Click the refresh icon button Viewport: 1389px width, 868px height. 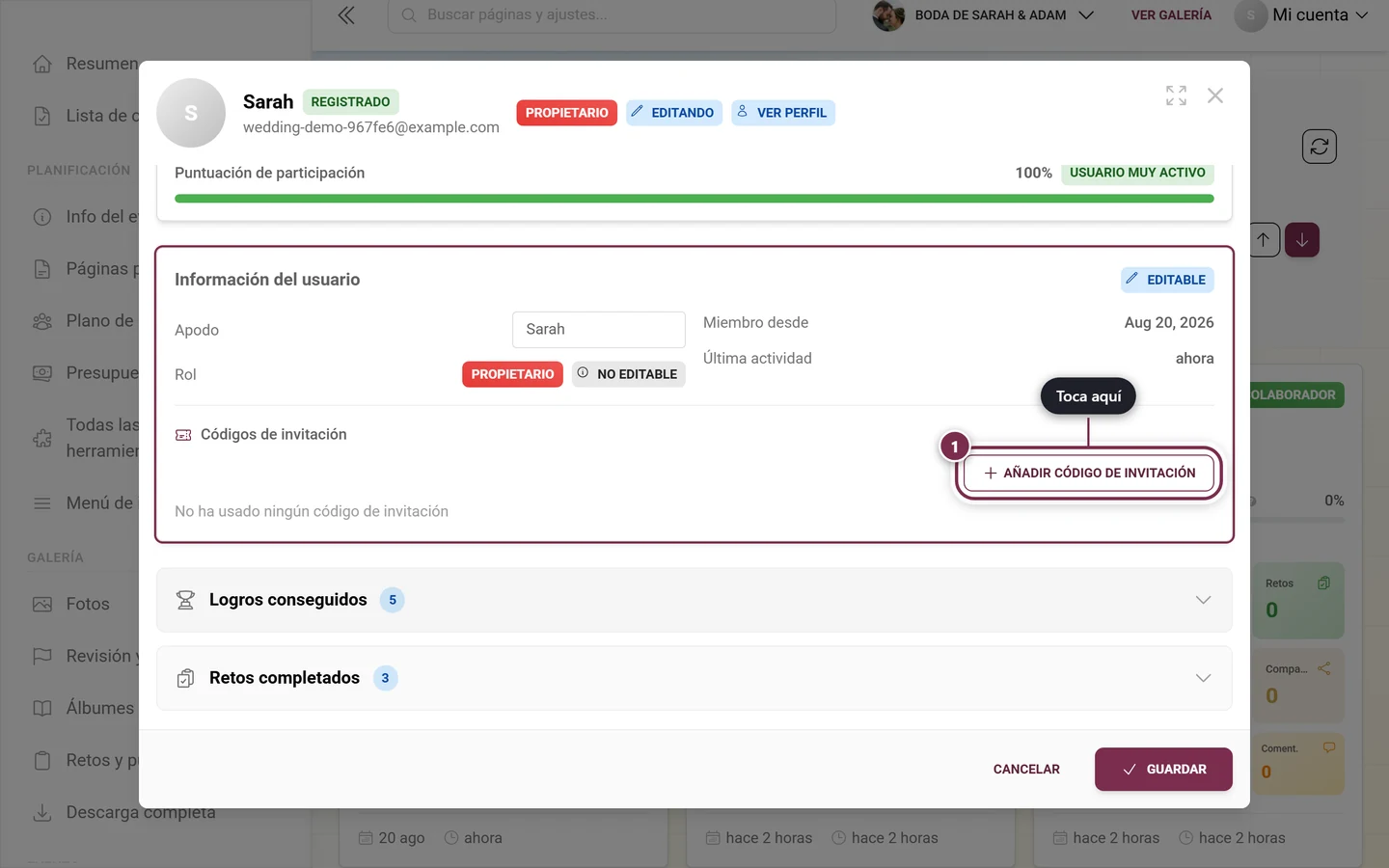coord(1320,147)
